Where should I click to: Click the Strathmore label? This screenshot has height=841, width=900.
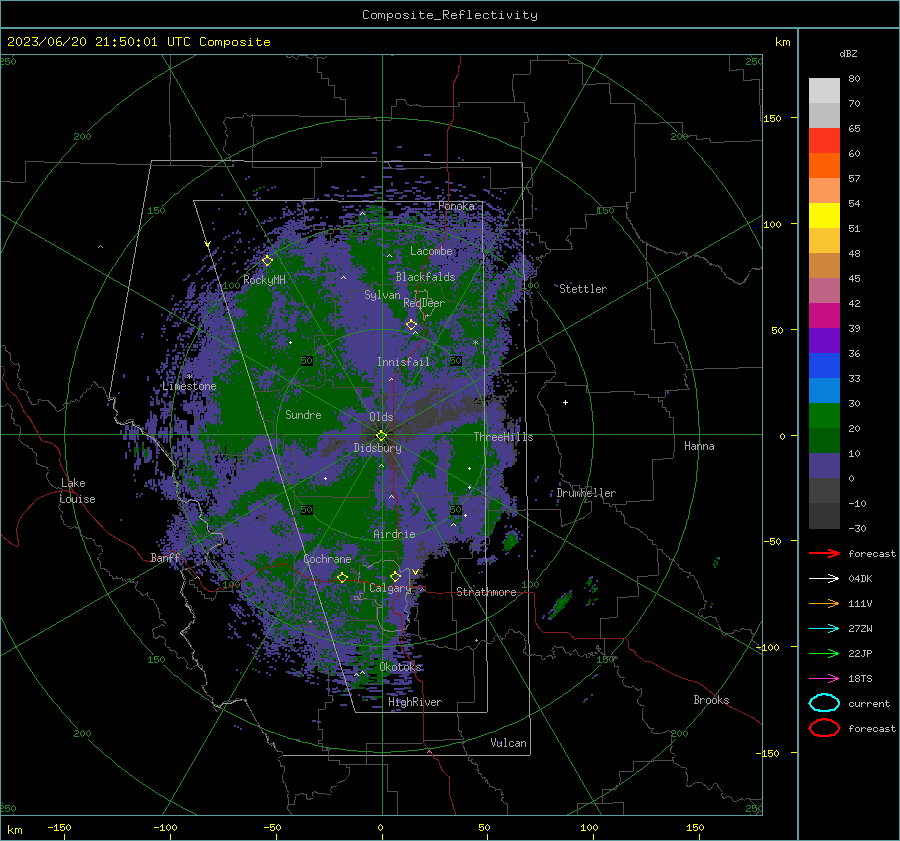(x=486, y=592)
